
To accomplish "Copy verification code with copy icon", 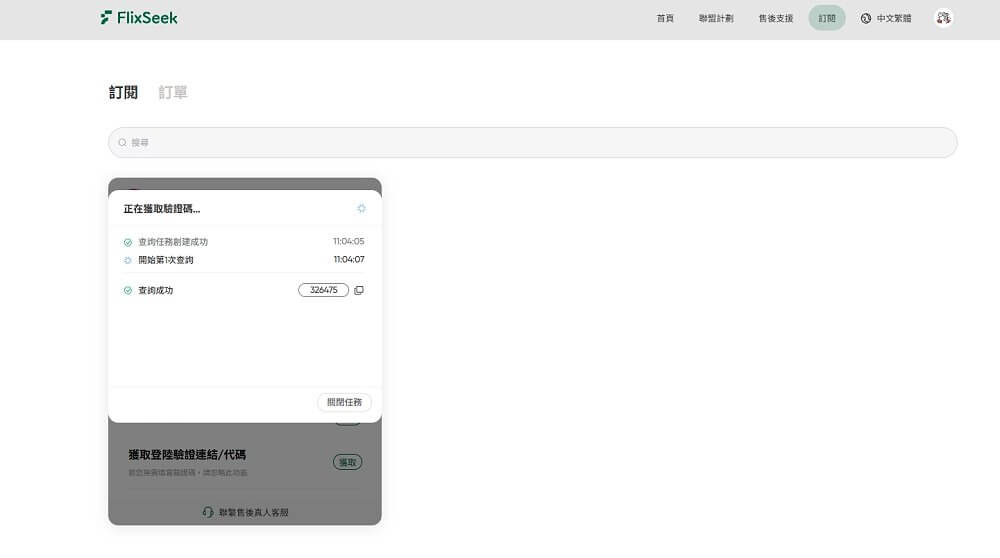I will click(x=359, y=290).
